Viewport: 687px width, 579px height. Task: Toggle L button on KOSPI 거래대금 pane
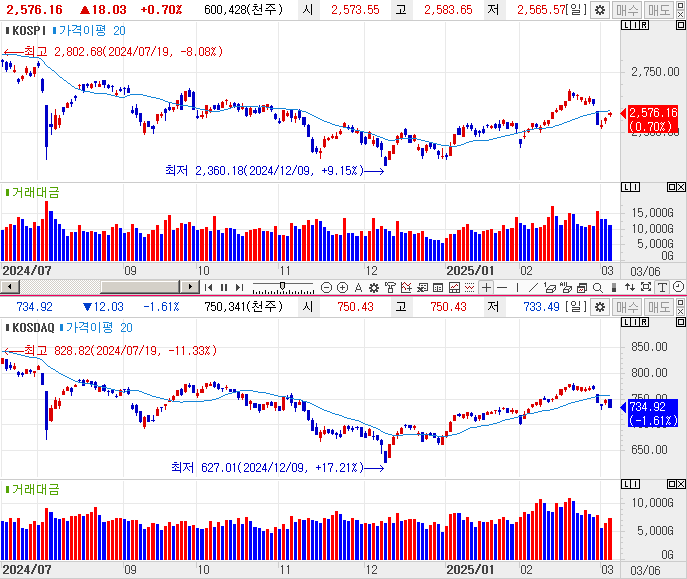[x=626, y=187]
